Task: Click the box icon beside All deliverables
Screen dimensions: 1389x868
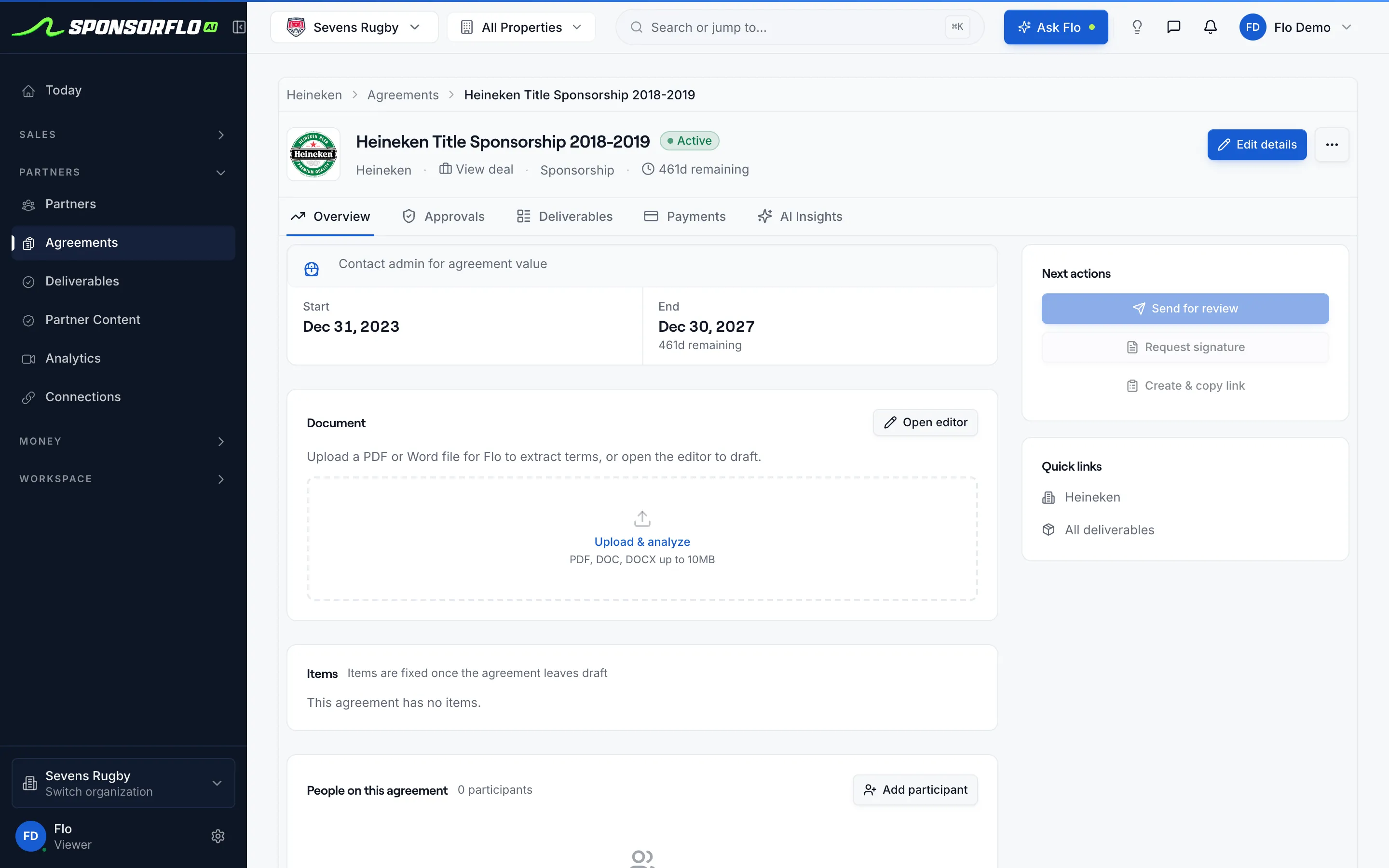Action: pos(1048,530)
